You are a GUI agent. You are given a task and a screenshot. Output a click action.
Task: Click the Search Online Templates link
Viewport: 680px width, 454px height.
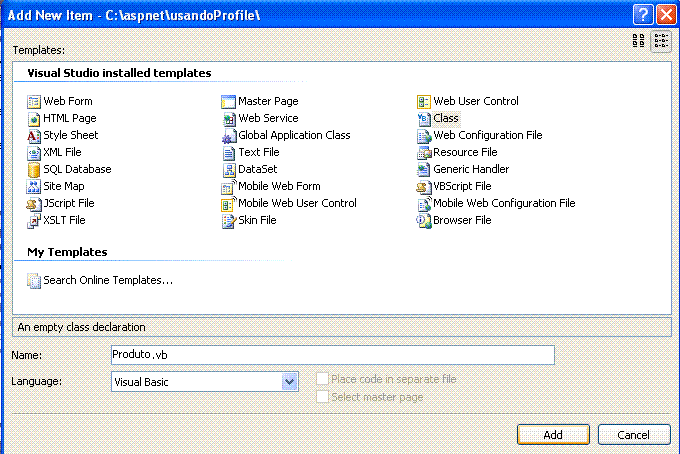pos(108,281)
